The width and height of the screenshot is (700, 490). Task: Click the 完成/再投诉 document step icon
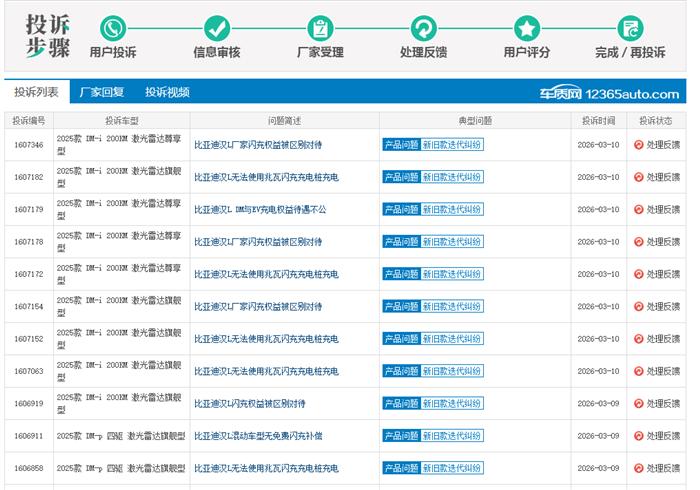coord(630,28)
